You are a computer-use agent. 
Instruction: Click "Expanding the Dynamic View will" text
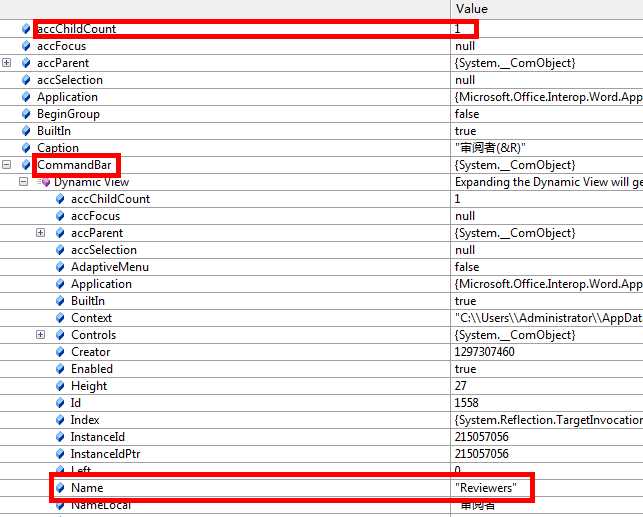(x=541, y=182)
